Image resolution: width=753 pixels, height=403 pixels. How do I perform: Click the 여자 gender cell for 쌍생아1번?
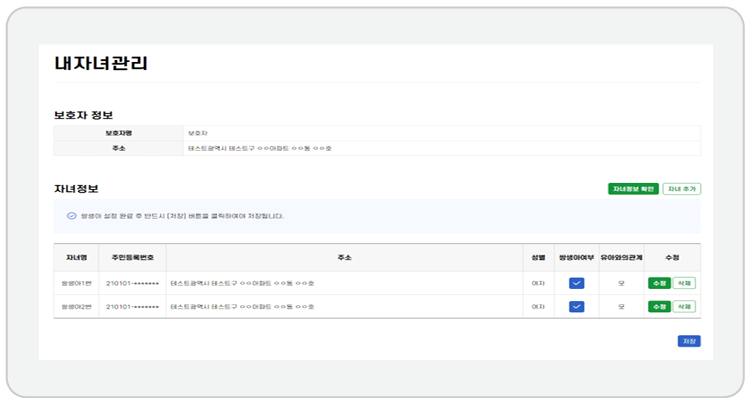click(x=538, y=283)
